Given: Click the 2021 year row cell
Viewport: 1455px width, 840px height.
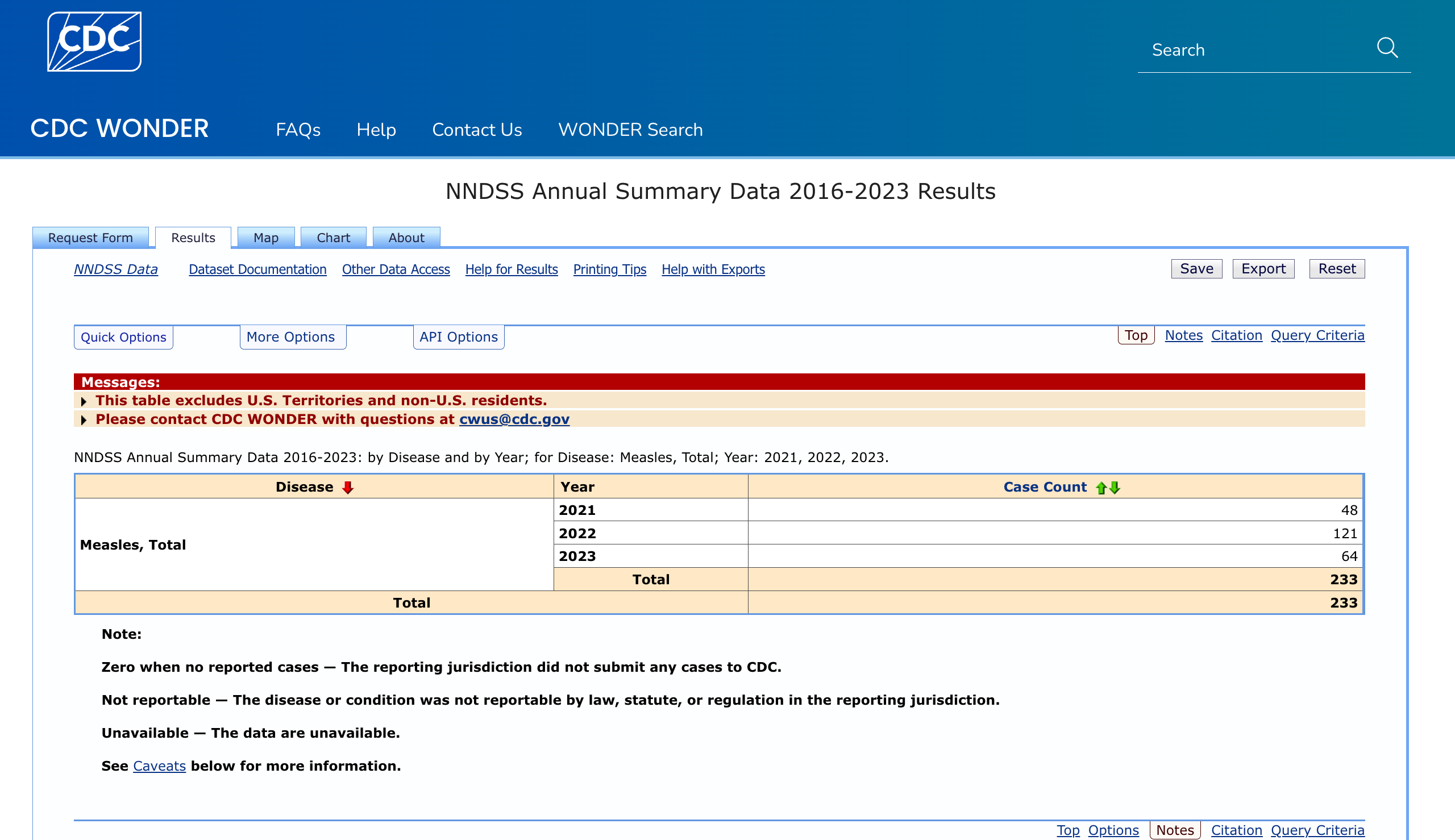Looking at the screenshot, I should point(651,510).
